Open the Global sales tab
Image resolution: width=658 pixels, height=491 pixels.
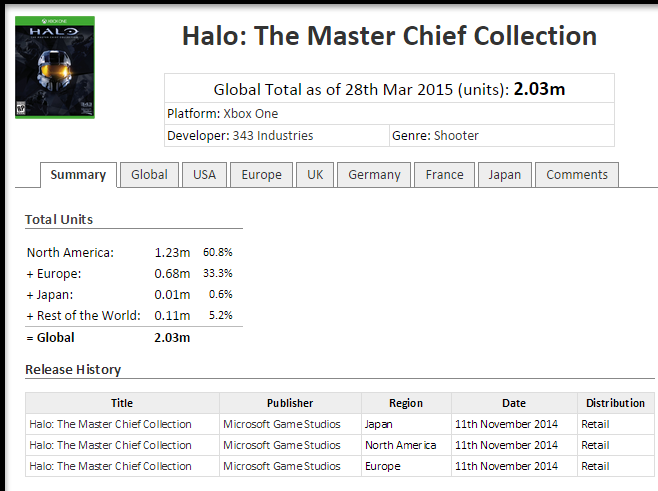pos(149,175)
